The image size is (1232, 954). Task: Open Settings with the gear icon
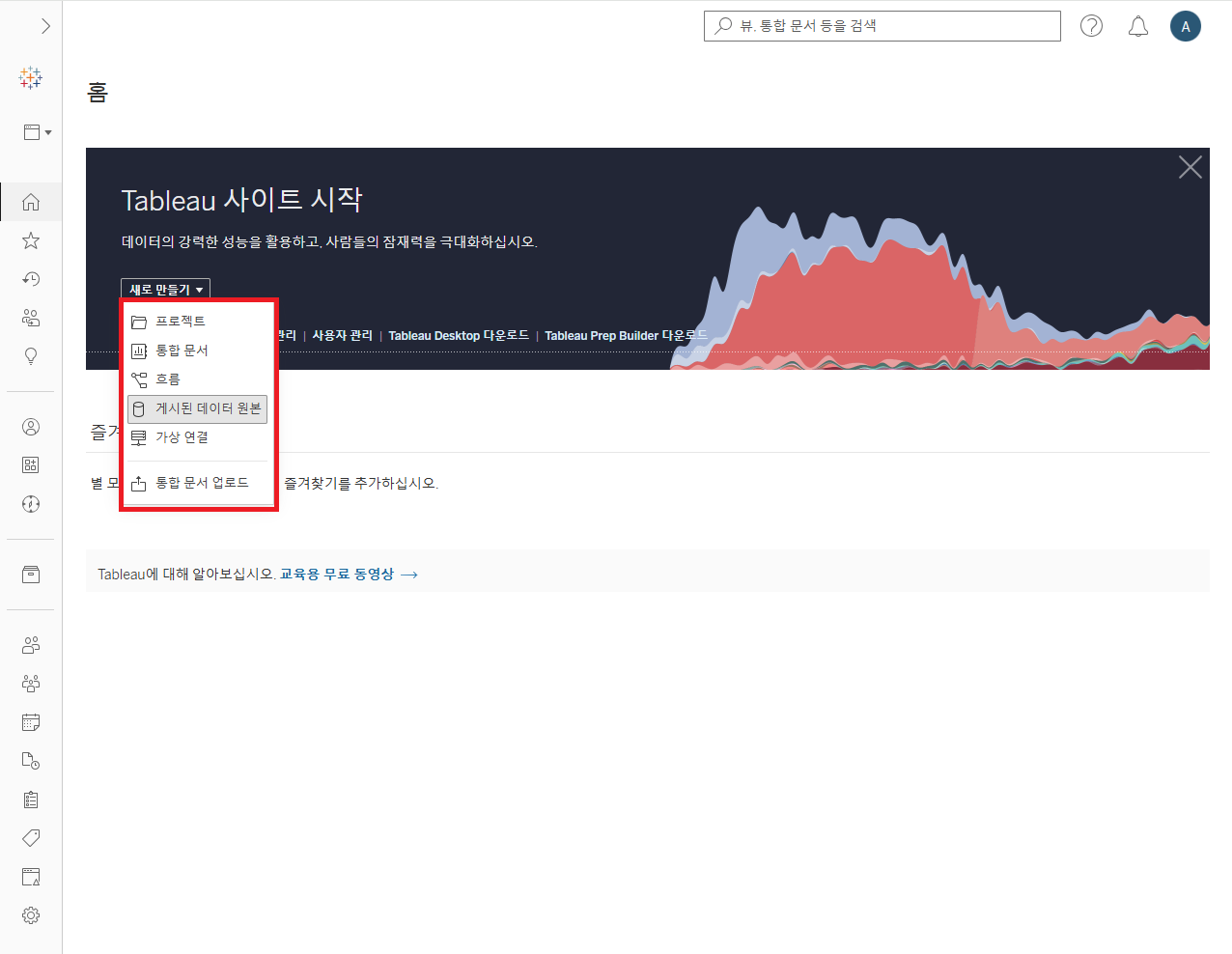pos(31,915)
